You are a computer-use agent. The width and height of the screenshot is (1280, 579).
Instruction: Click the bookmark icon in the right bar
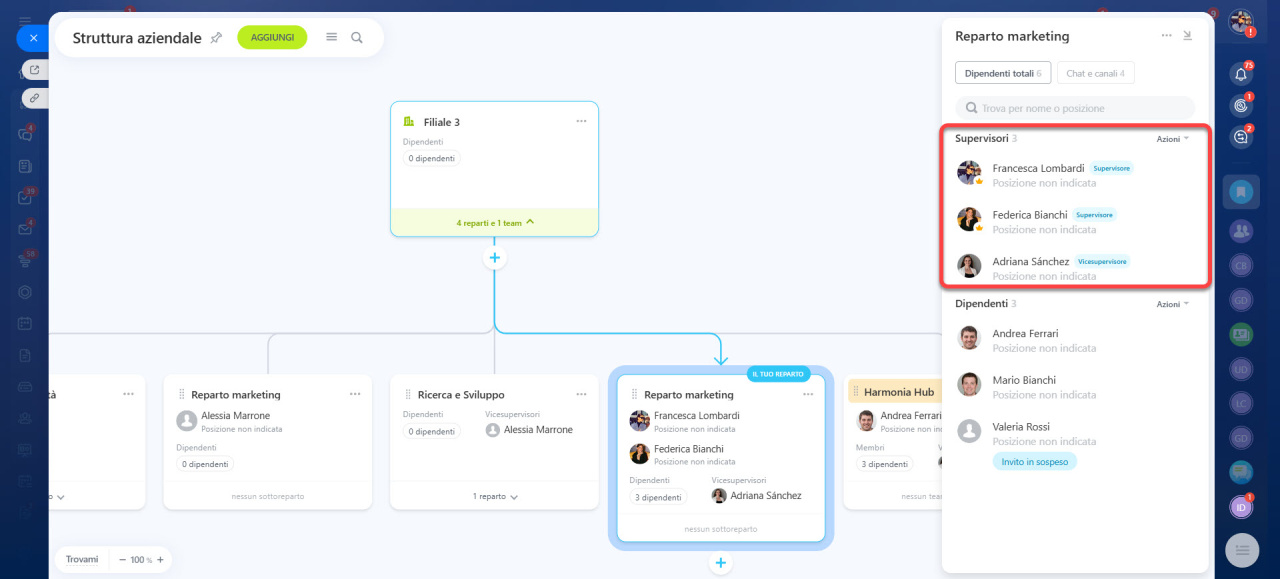1241,191
